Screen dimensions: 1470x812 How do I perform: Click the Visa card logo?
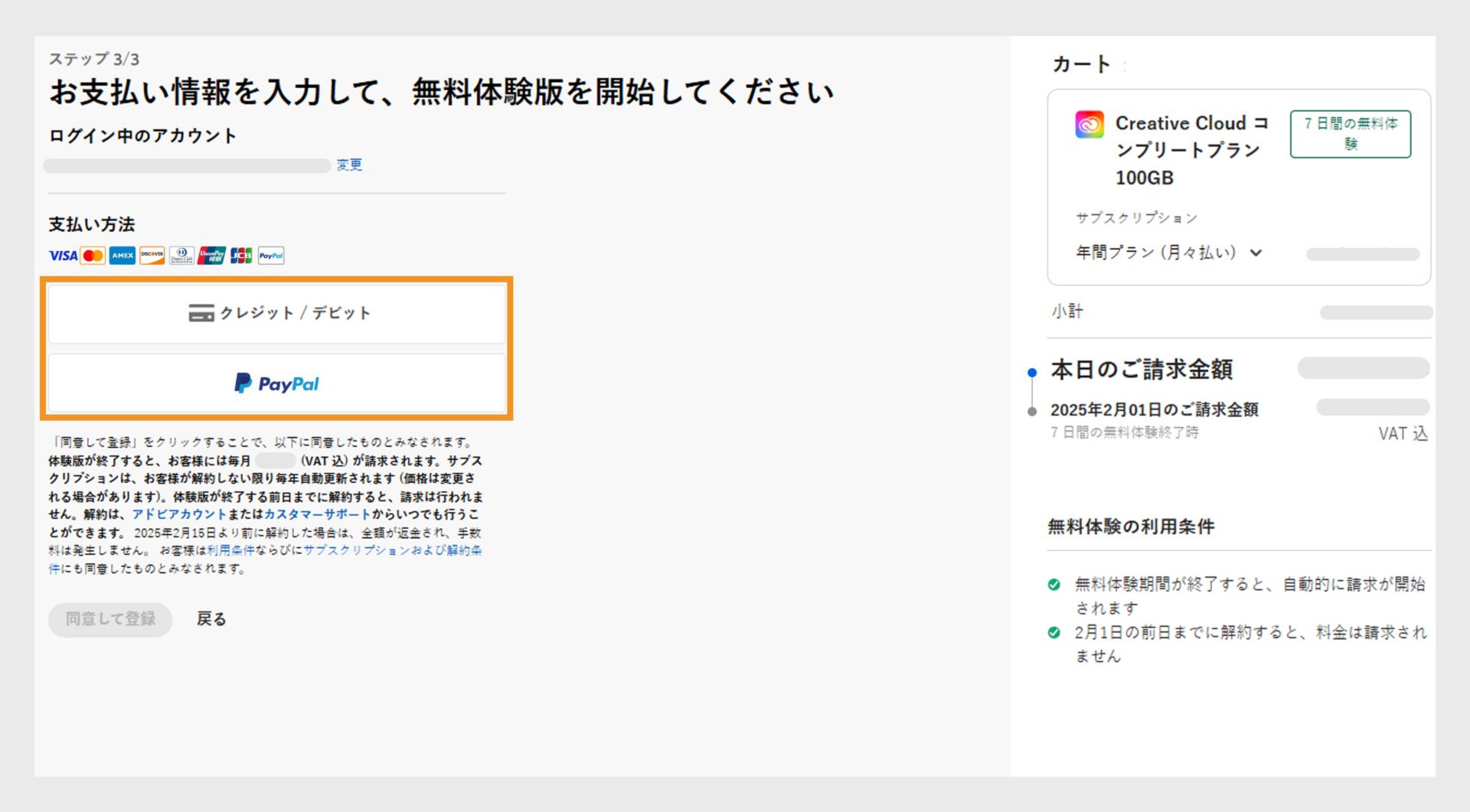pos(63,256)
